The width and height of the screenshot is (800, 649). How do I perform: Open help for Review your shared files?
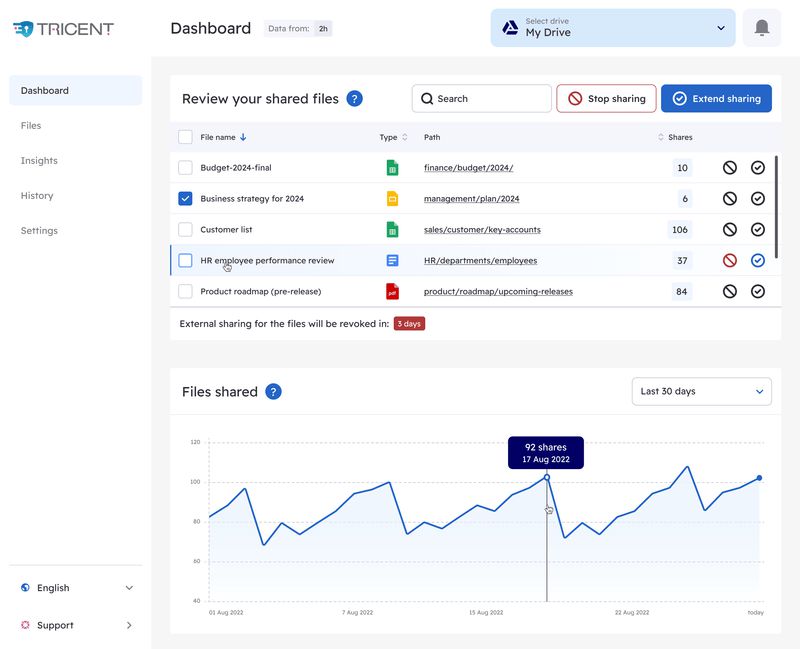coord(355,98)
